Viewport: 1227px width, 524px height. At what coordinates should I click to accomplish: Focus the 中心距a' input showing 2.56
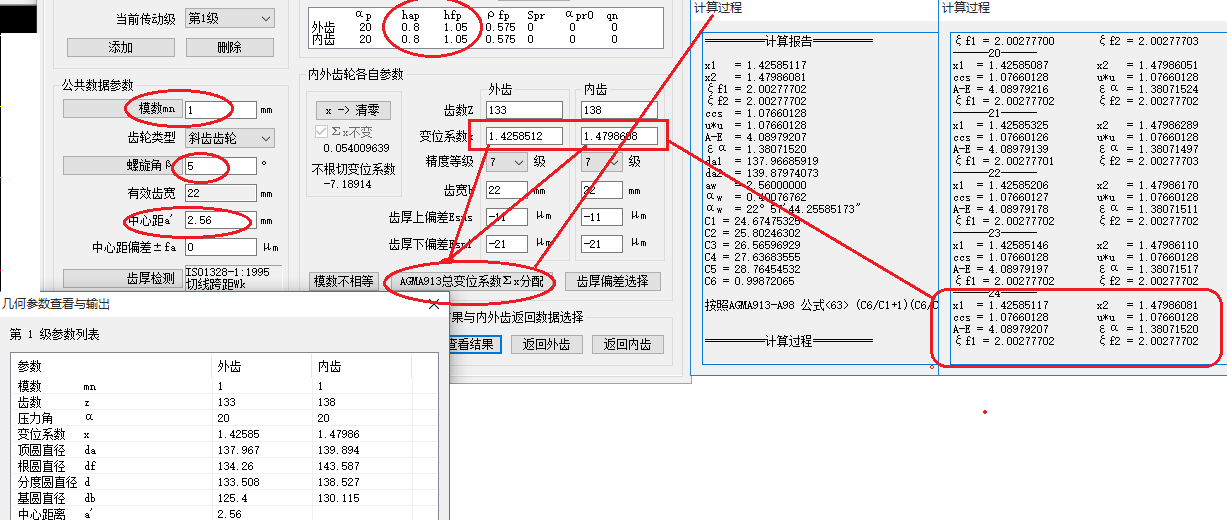pyautogui.click(x=221, y=219)
